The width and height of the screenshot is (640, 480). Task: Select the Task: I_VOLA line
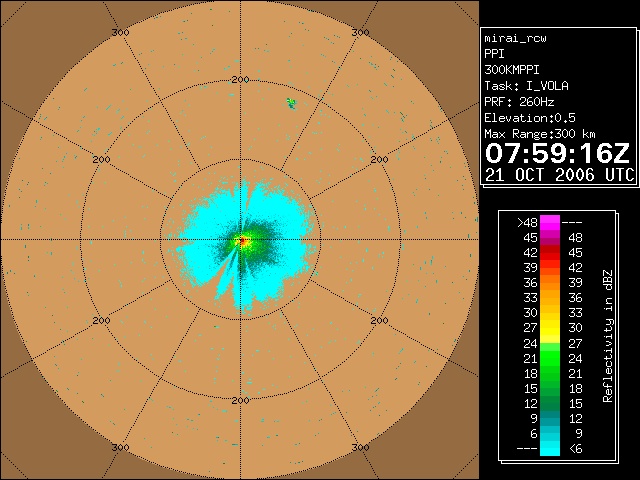(x=526, y=86)
